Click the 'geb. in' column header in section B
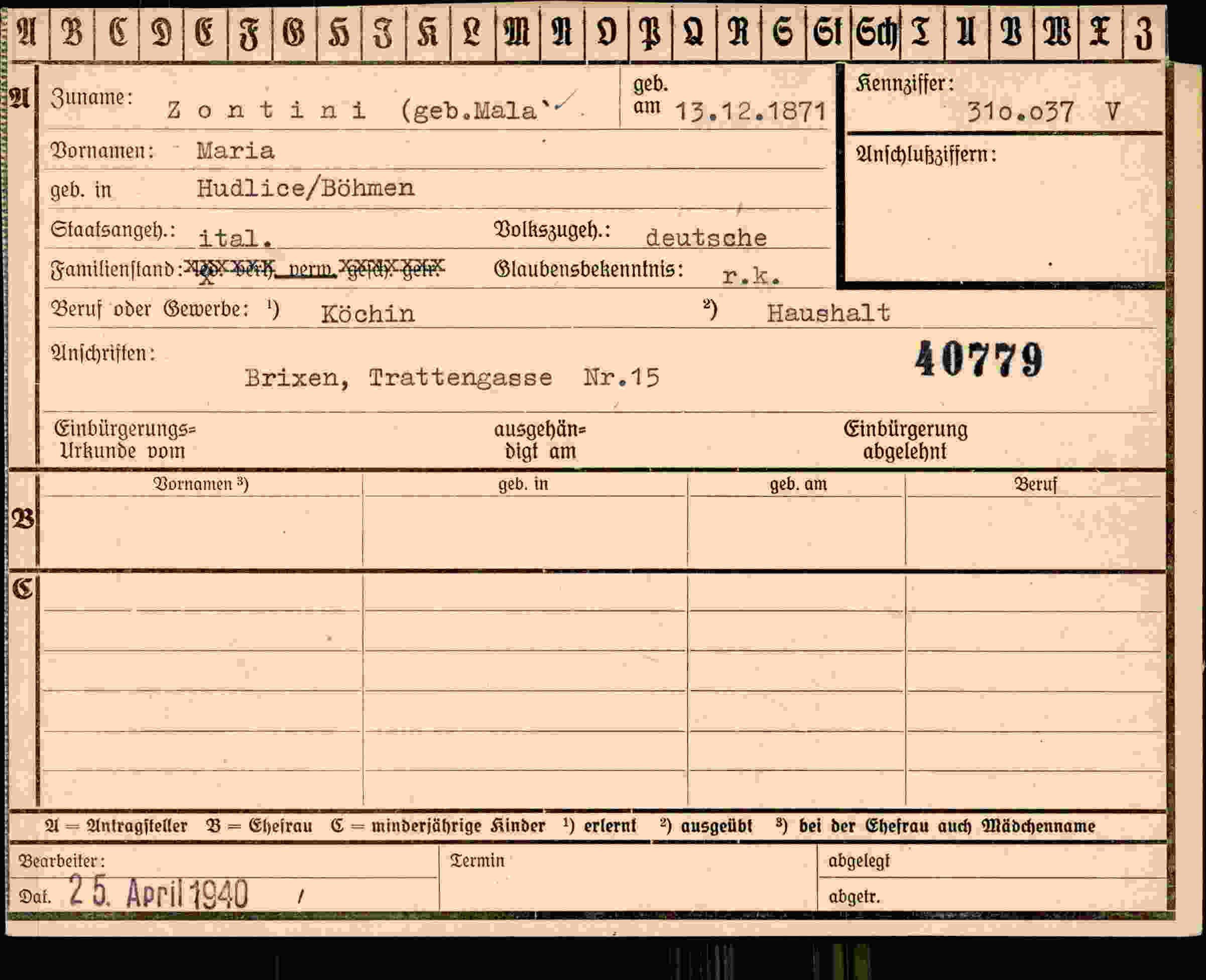Viewport: 1206px width, 980px height. pos(523,484)
